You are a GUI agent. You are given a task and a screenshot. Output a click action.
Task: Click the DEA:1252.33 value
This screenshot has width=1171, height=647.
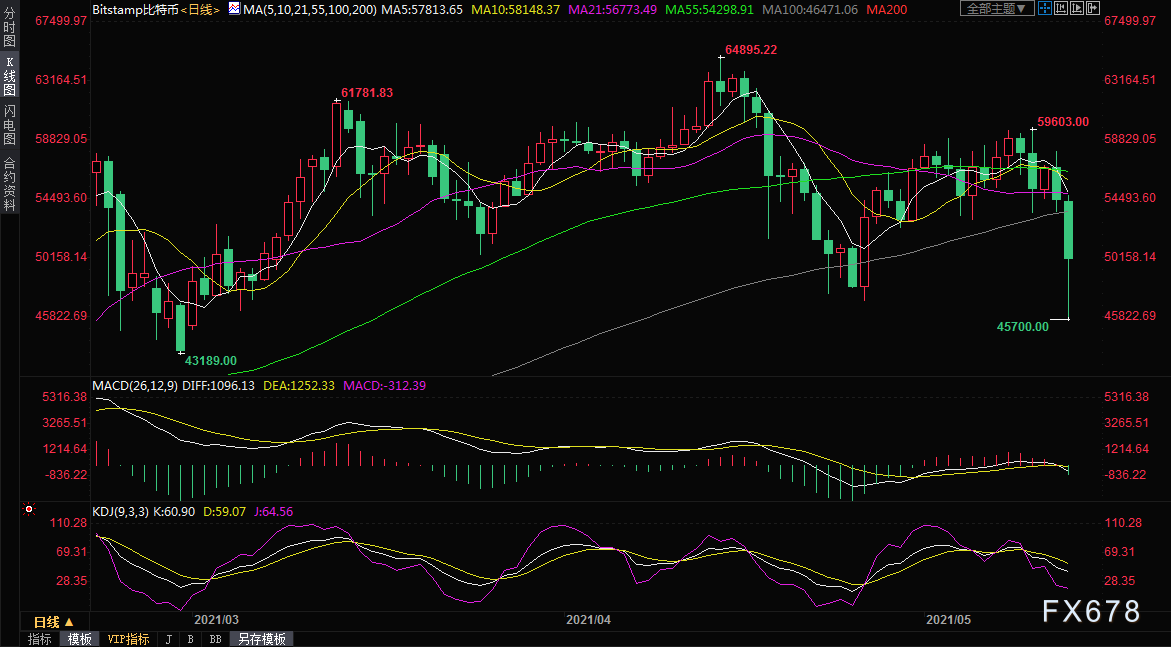(298, 386)
